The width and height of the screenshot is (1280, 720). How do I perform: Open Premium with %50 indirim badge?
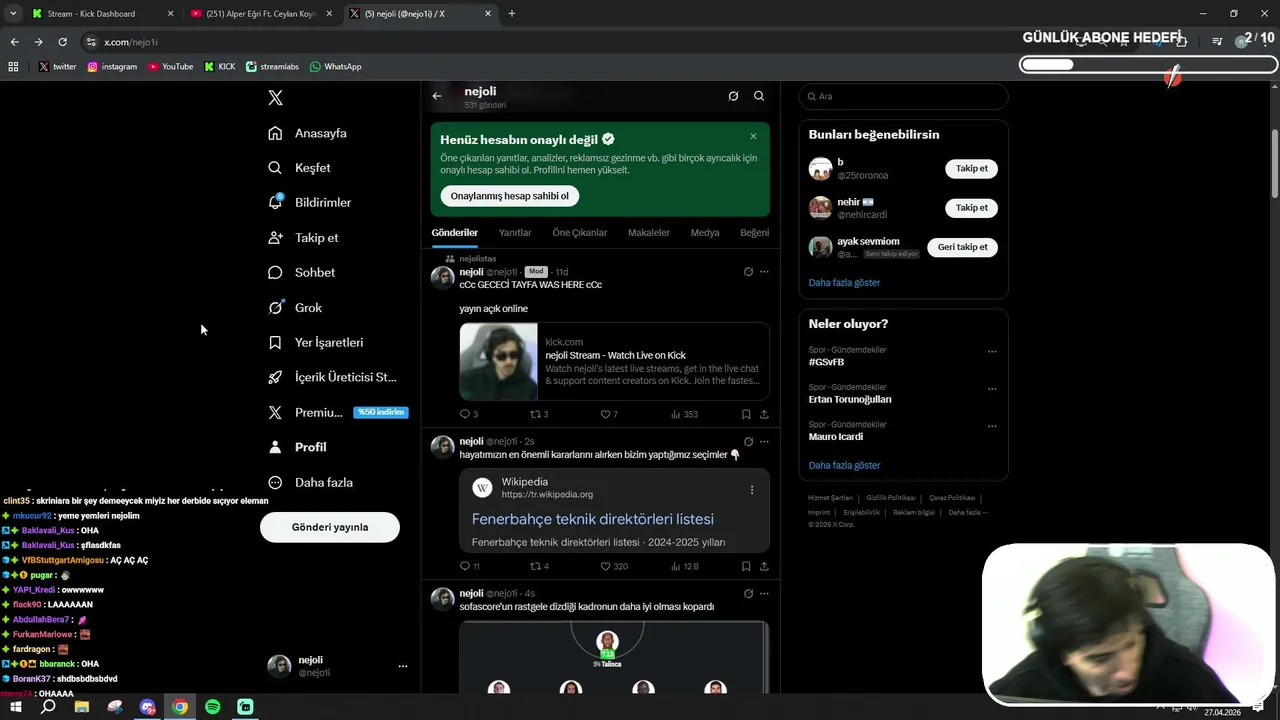[337, 412]
